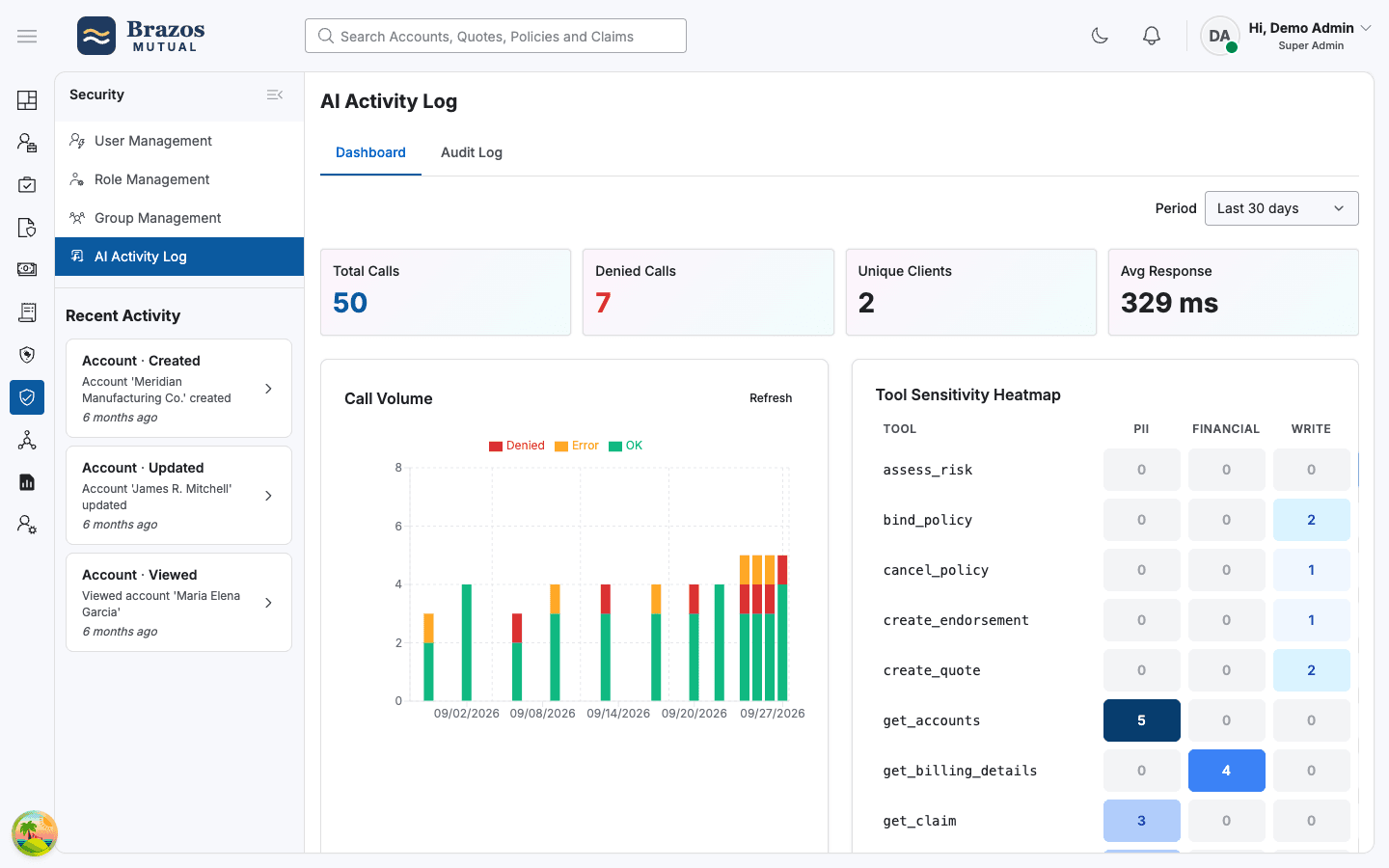The width and height of the screenshot is (1389, 868).
Task: Open the user-with-gear settings icon
Action: 27,525
